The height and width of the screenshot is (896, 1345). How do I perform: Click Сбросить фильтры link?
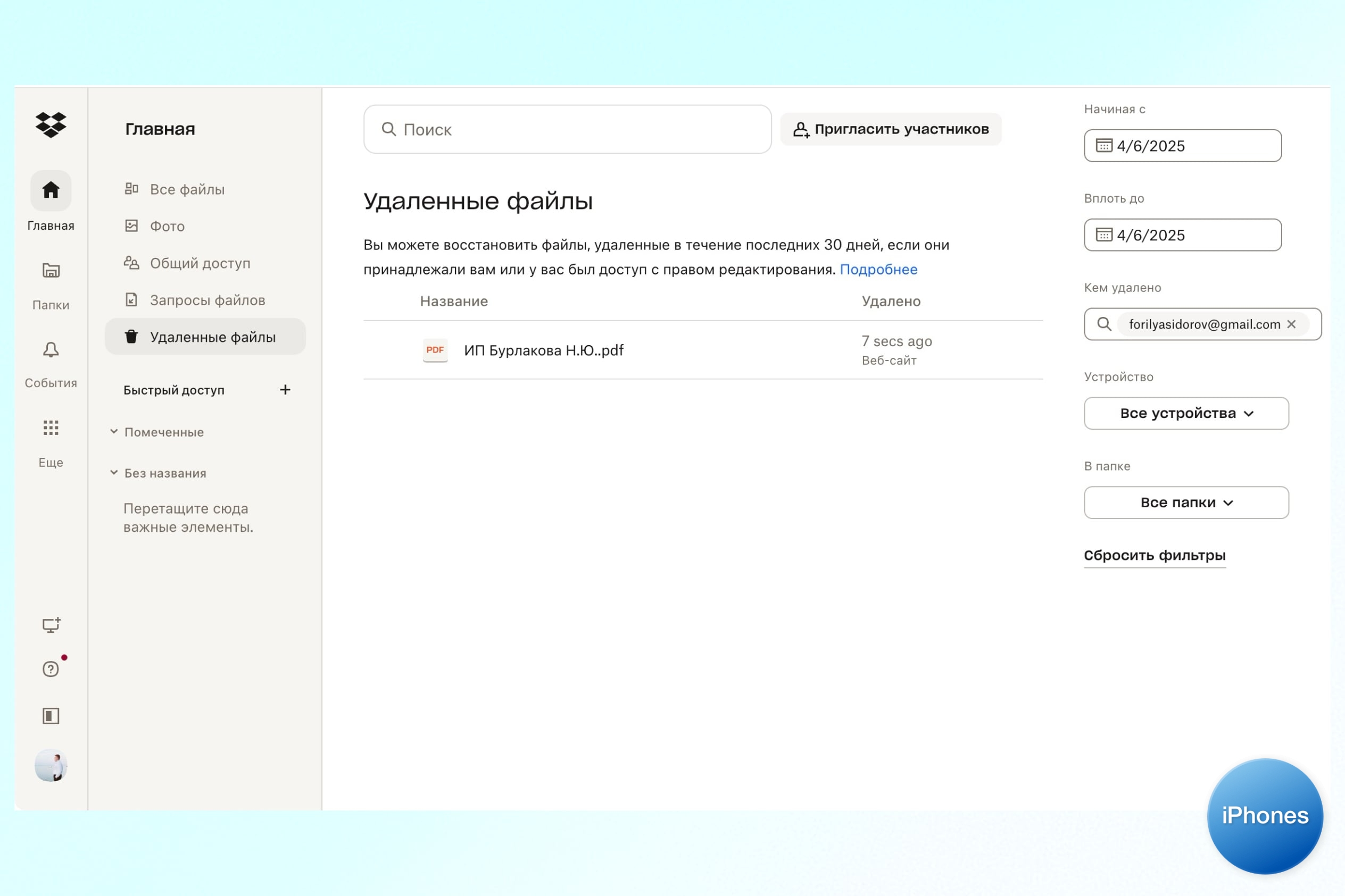click(x=1154, y=556)
